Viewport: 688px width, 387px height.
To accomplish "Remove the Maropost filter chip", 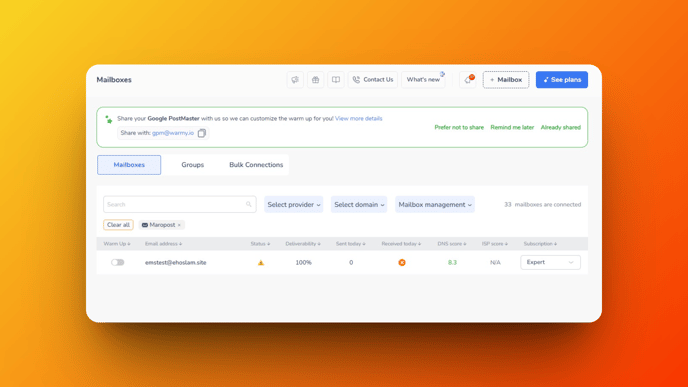I will click(179, 225).
